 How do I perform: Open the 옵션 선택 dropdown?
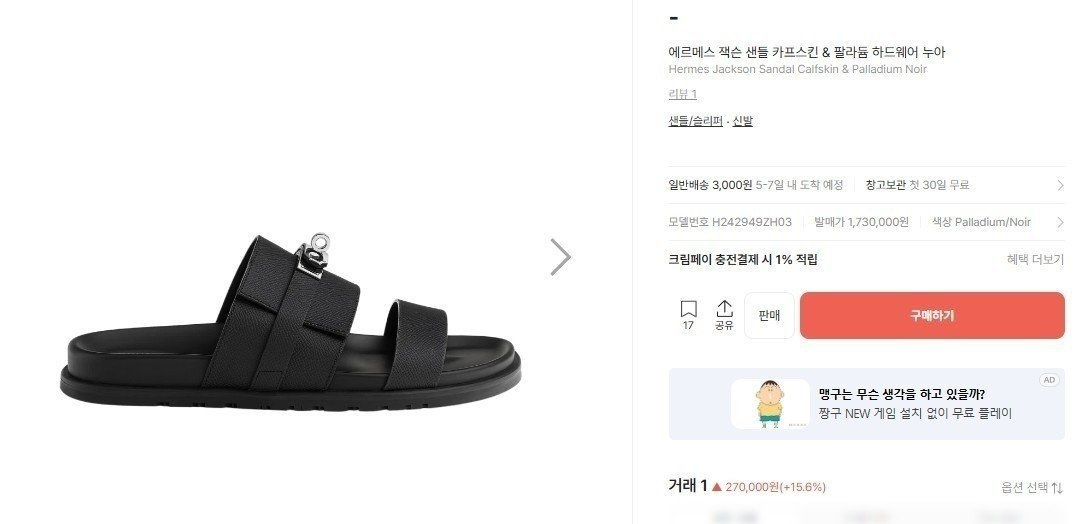click(1025, 488)
